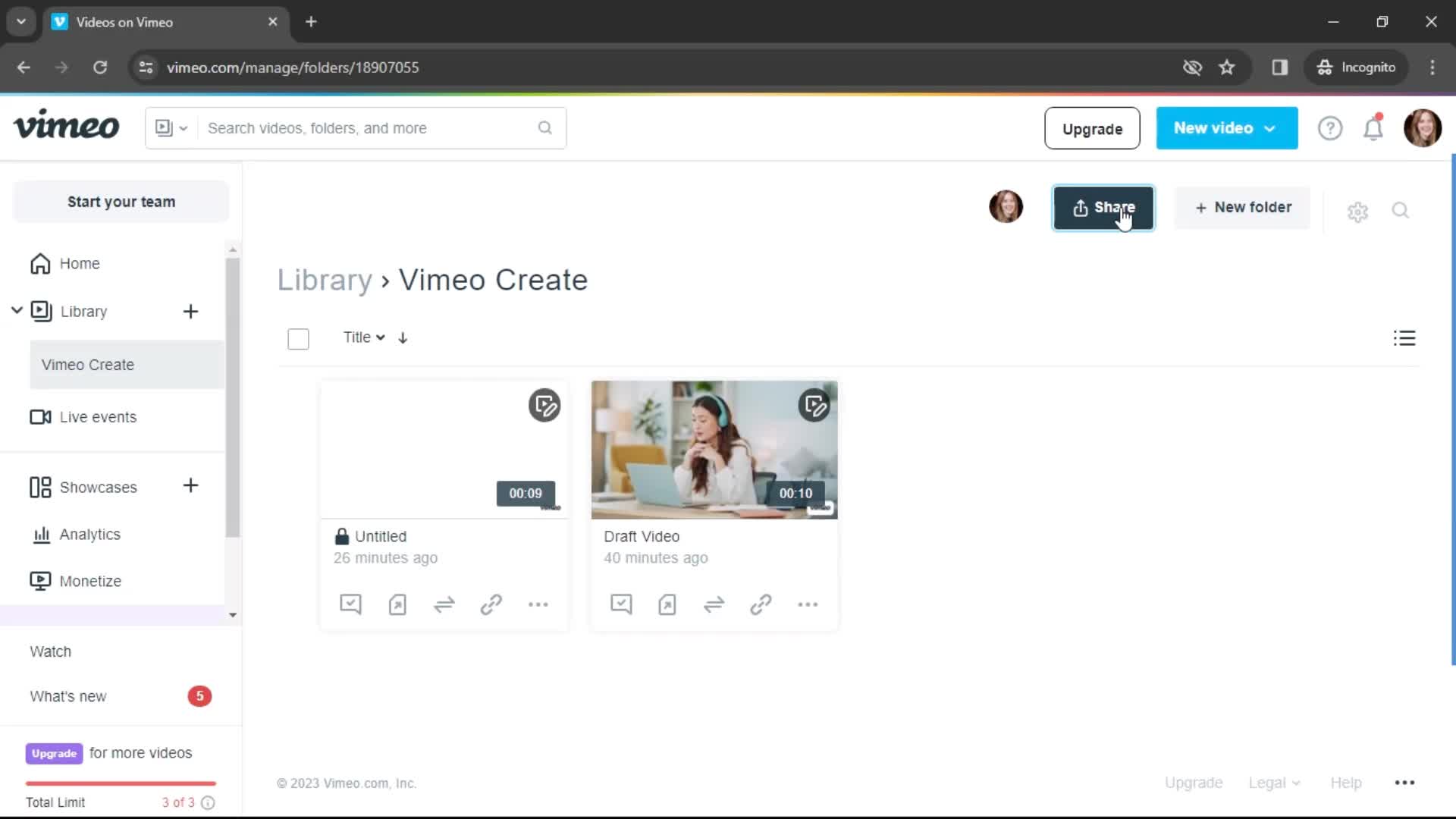Open review page icon for Draft Video
This screenshot has width=1456, height=819.
click(621, 604)
